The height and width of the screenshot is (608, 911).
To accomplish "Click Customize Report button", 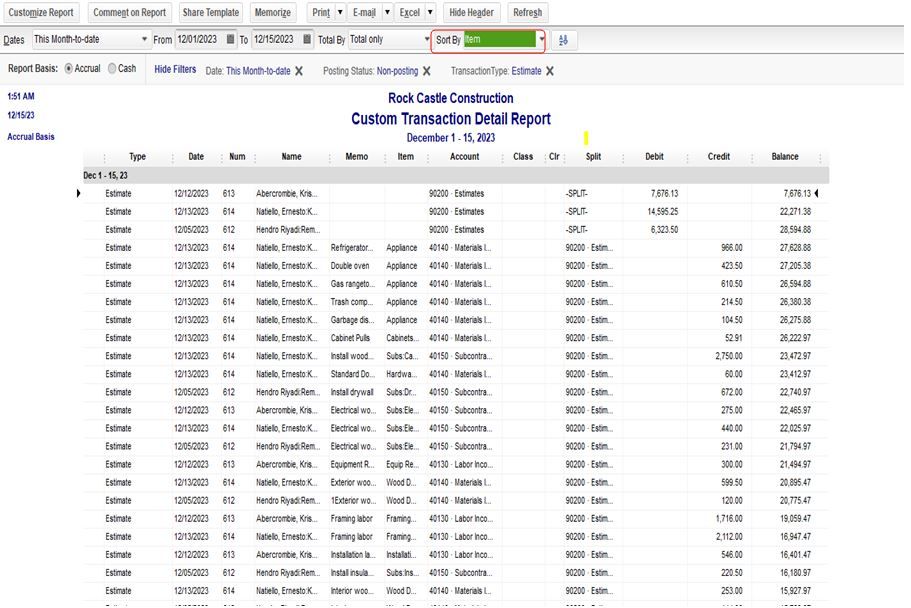I will [x=41, y=12].
